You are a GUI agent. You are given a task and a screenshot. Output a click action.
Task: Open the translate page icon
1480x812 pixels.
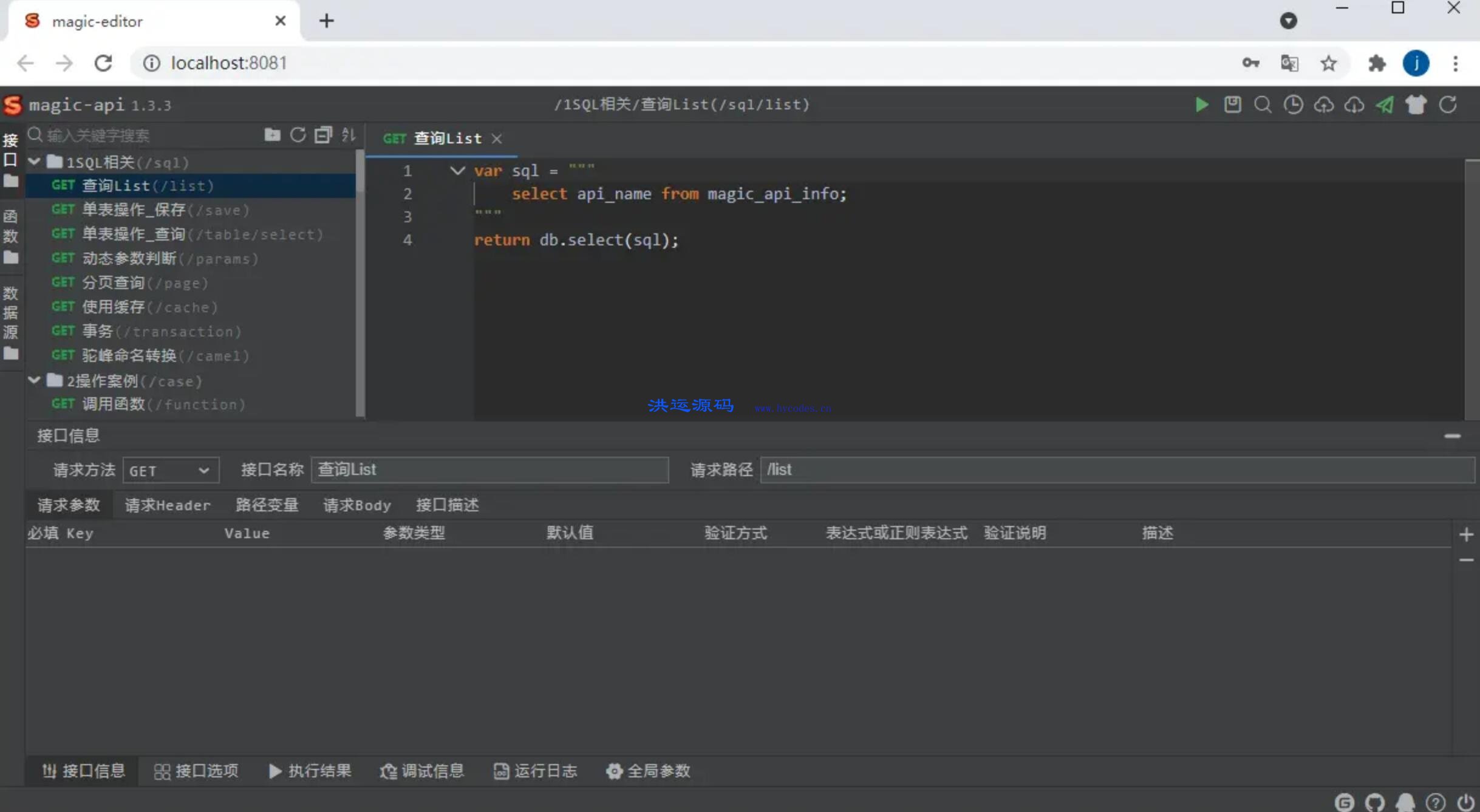[x=1289, y=63]
